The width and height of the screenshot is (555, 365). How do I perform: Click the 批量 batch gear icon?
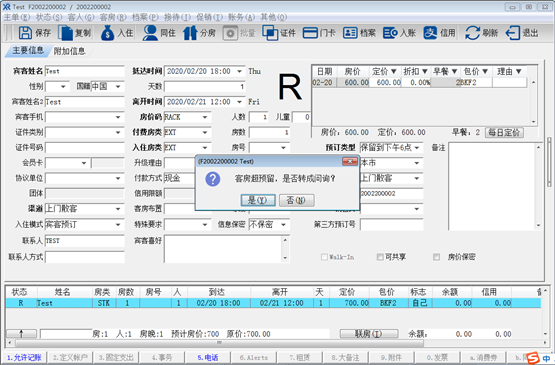click(x=230, y=33)
